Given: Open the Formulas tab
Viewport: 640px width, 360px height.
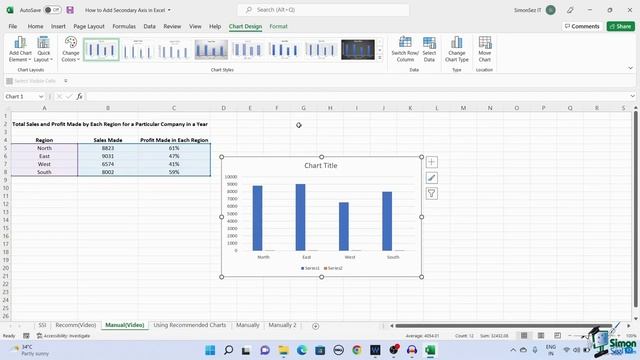Looking at the screenshot, I should pos(124,26).
